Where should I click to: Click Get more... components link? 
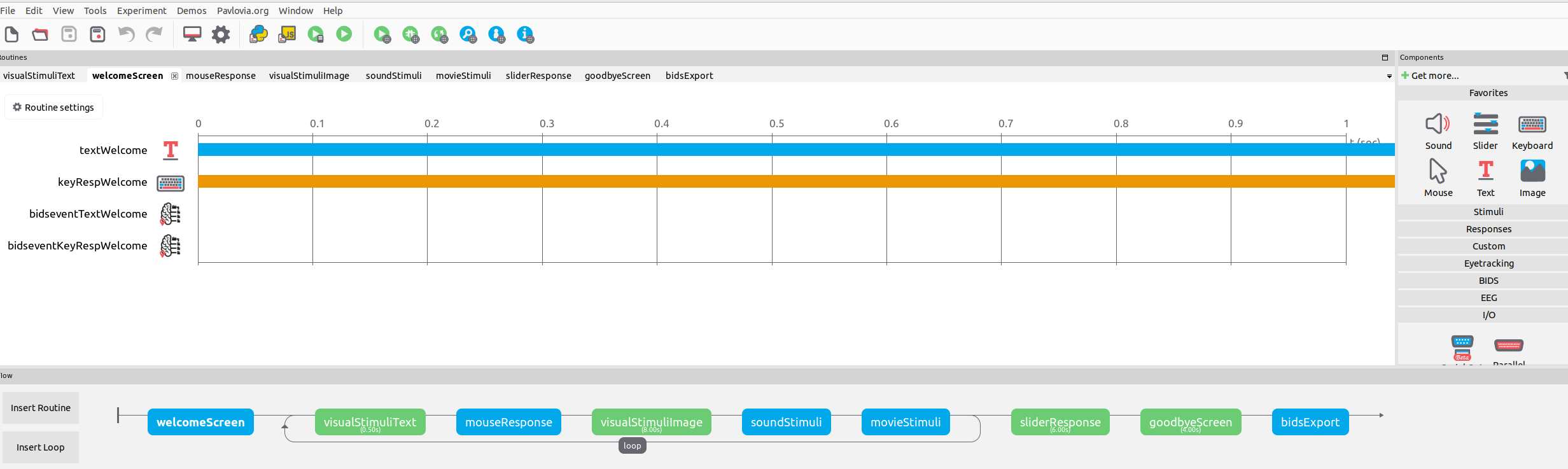click(x=1430, y=76)
